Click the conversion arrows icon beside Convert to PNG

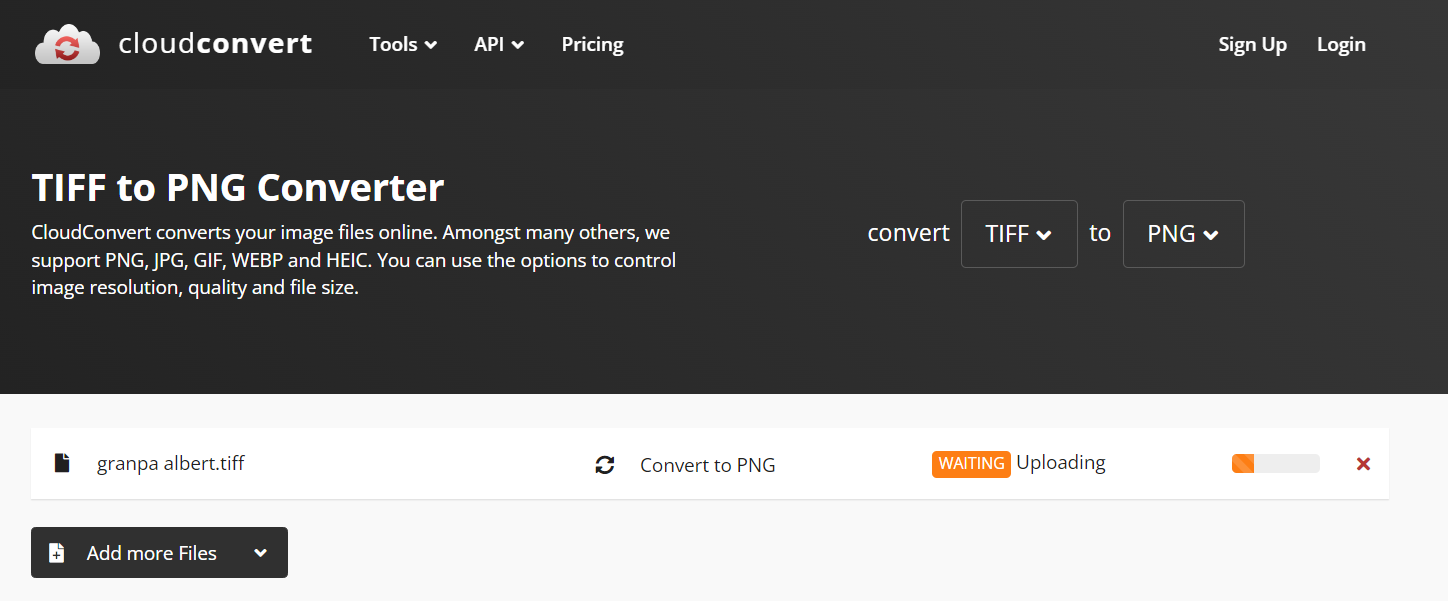605,464
